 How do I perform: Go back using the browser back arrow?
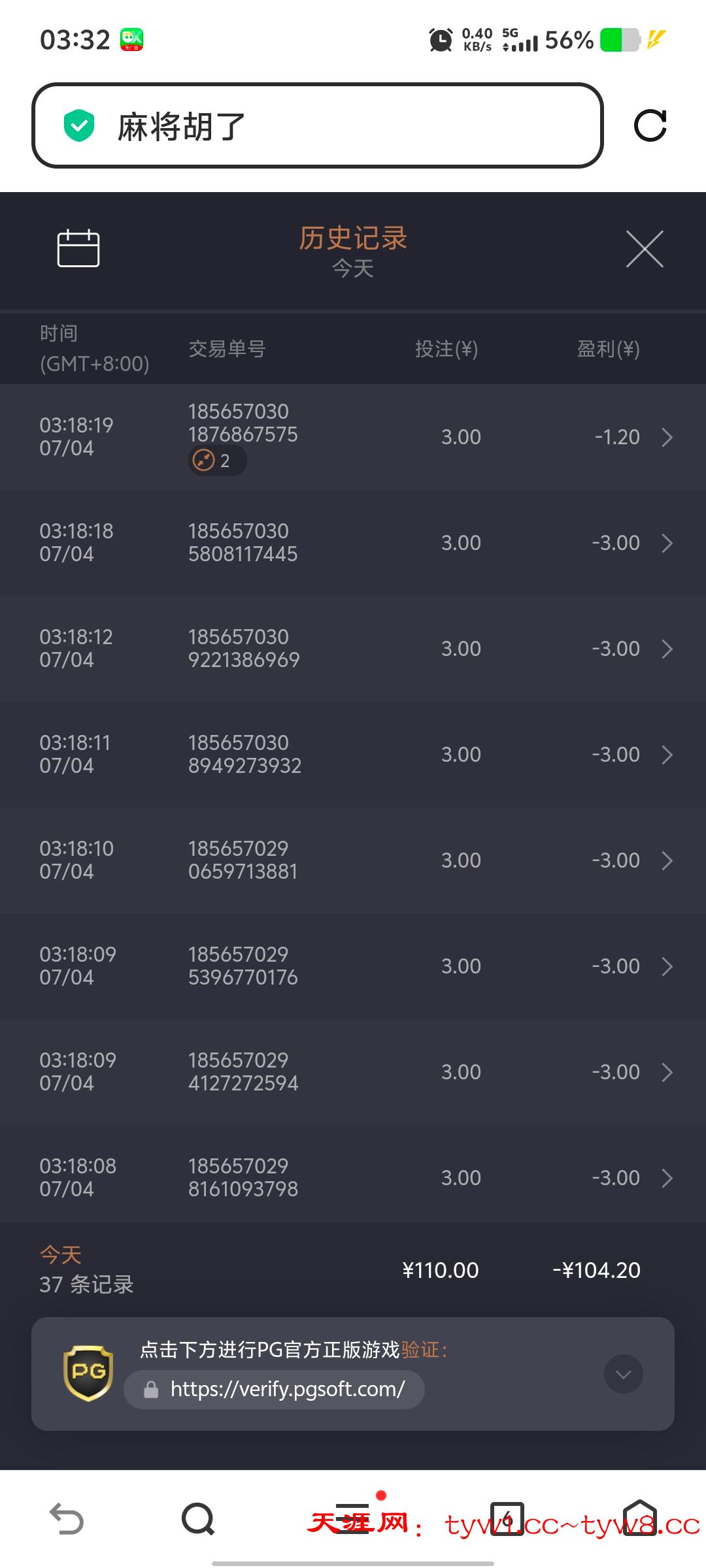click(67, 1518)
